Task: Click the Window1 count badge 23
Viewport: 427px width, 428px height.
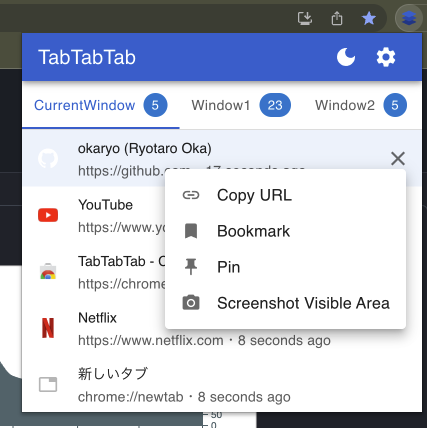Action: (x=275, y=105)
